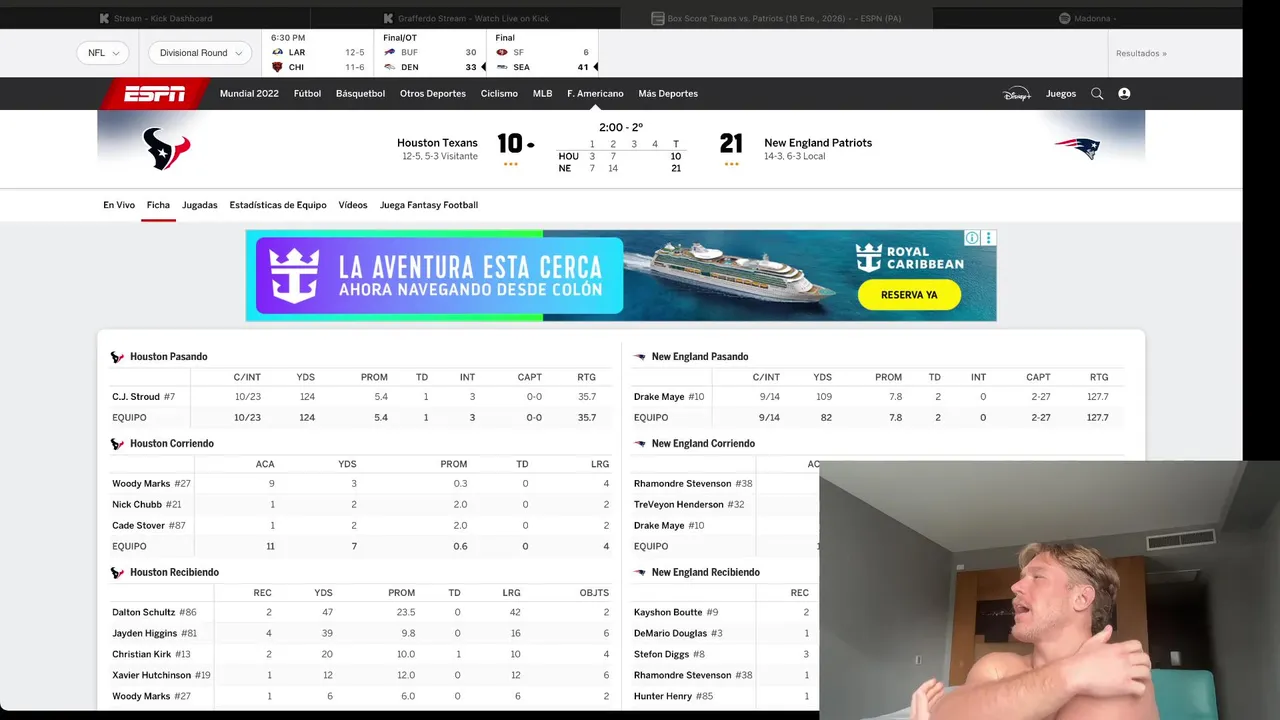Open Resultados link in scoreboard
The width and height of the screenshot is (1280, 720).
click(1141, 53)
